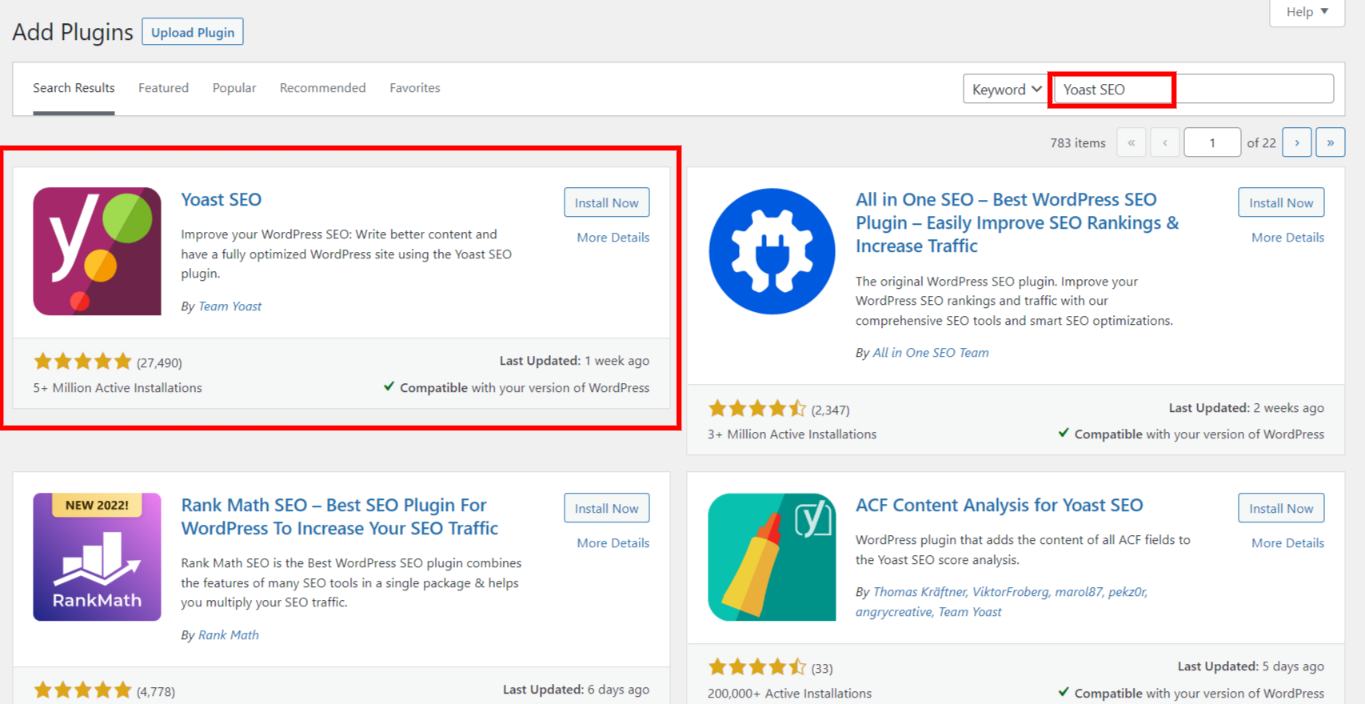Click Last Updated: 2 weeks ago text
1365x704 pixels.
1247,408
